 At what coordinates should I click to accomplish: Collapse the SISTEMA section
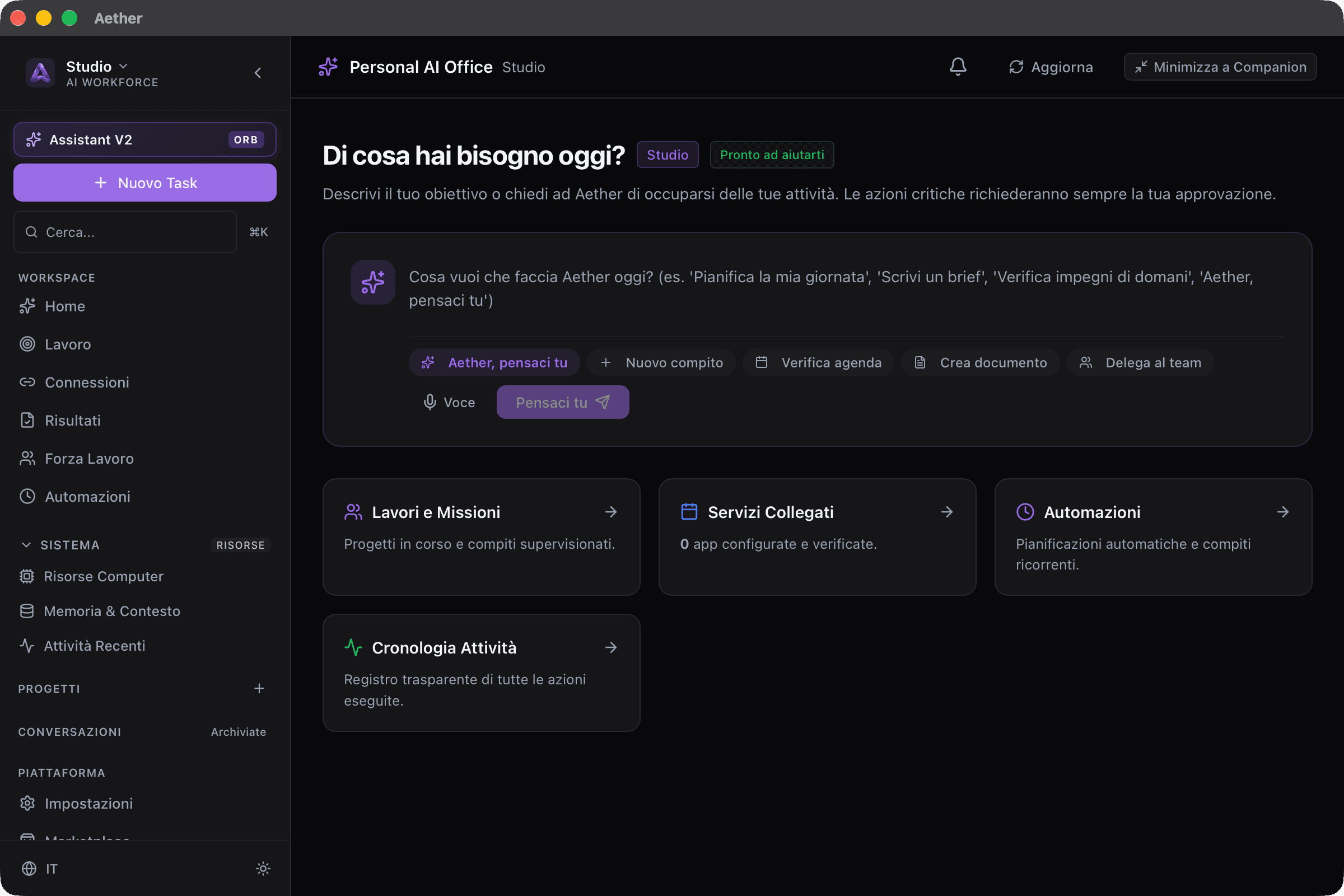pos(26,545)
